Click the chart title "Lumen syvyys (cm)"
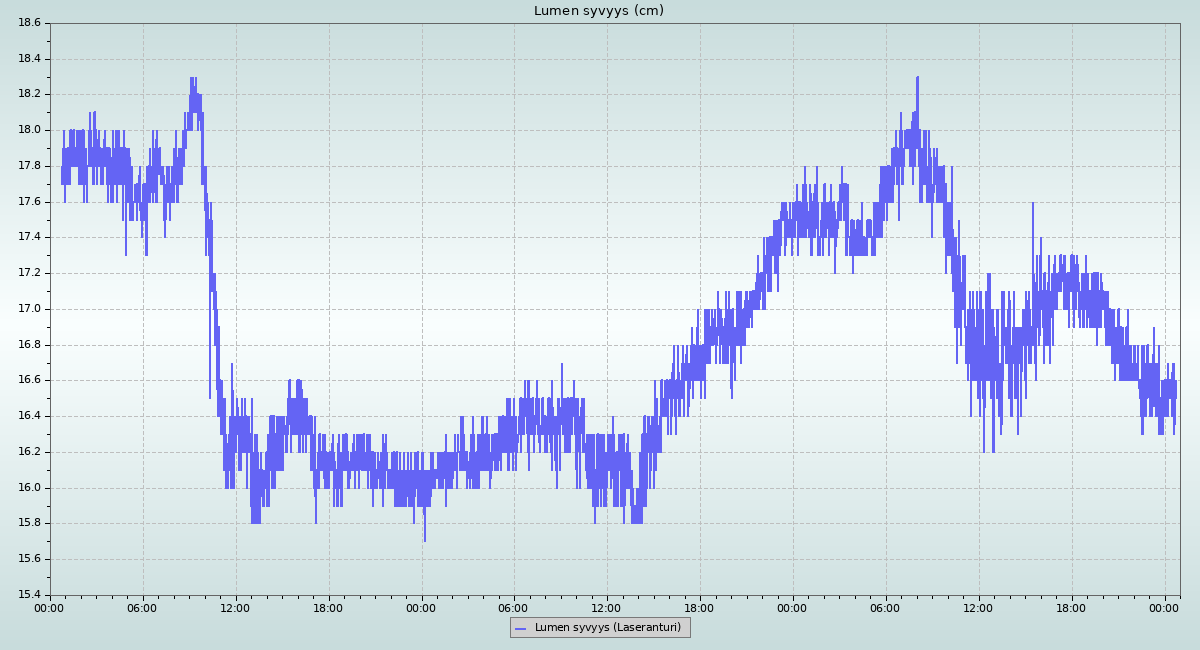The width and height of the screenshot is (1200, 650). pyautogui.click(x=598, y=11)
